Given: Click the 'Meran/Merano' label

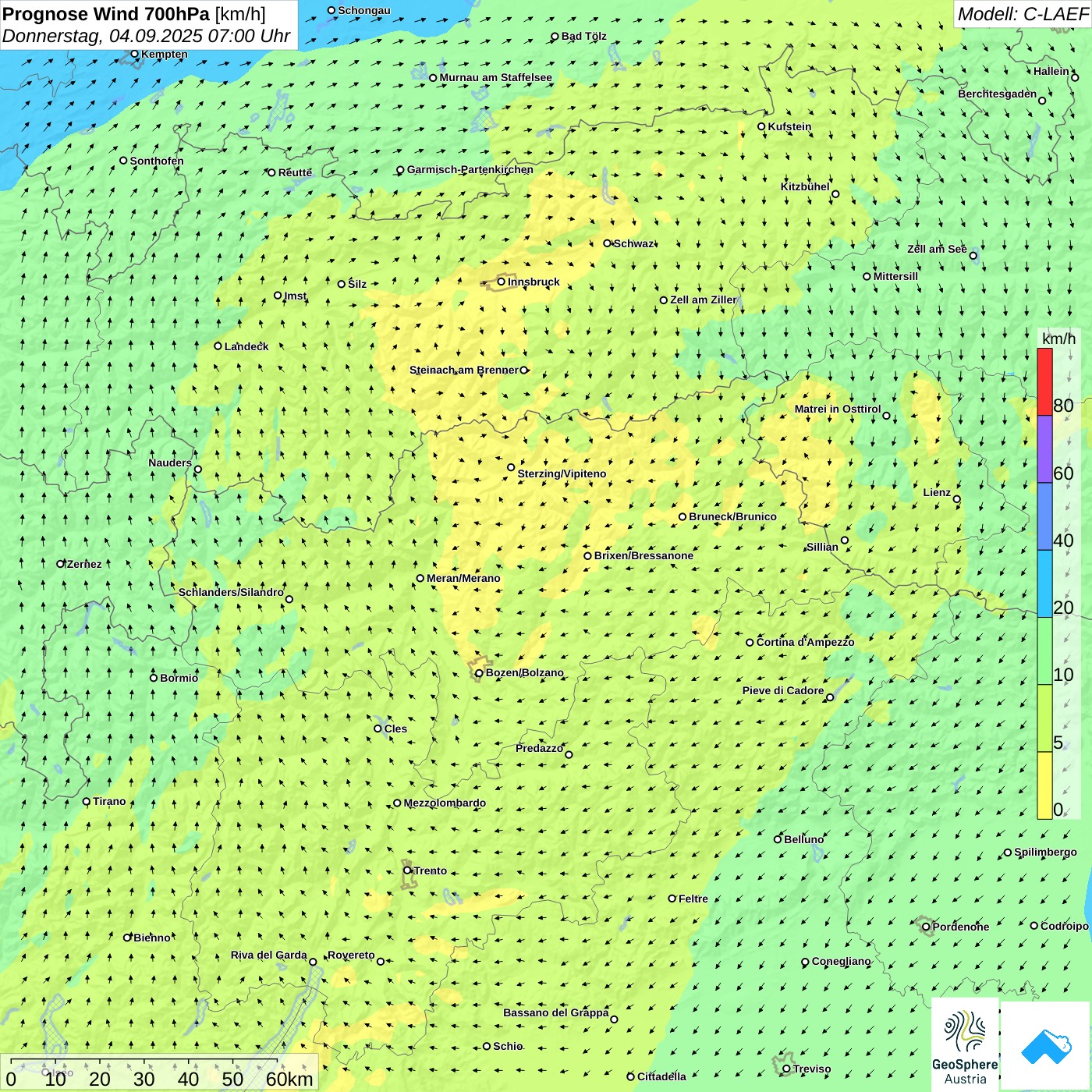Looking at the screenshot, I should 463,578.
